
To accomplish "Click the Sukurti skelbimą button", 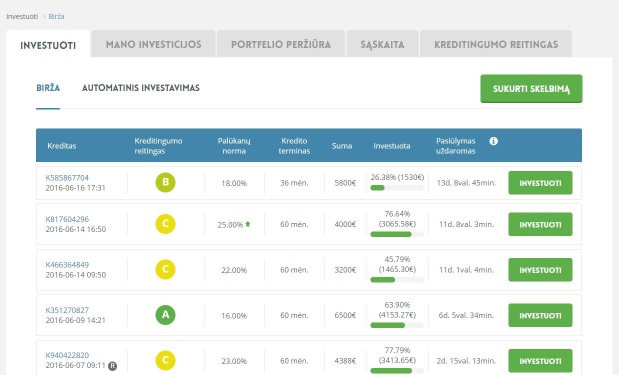I will coord(531,88).
